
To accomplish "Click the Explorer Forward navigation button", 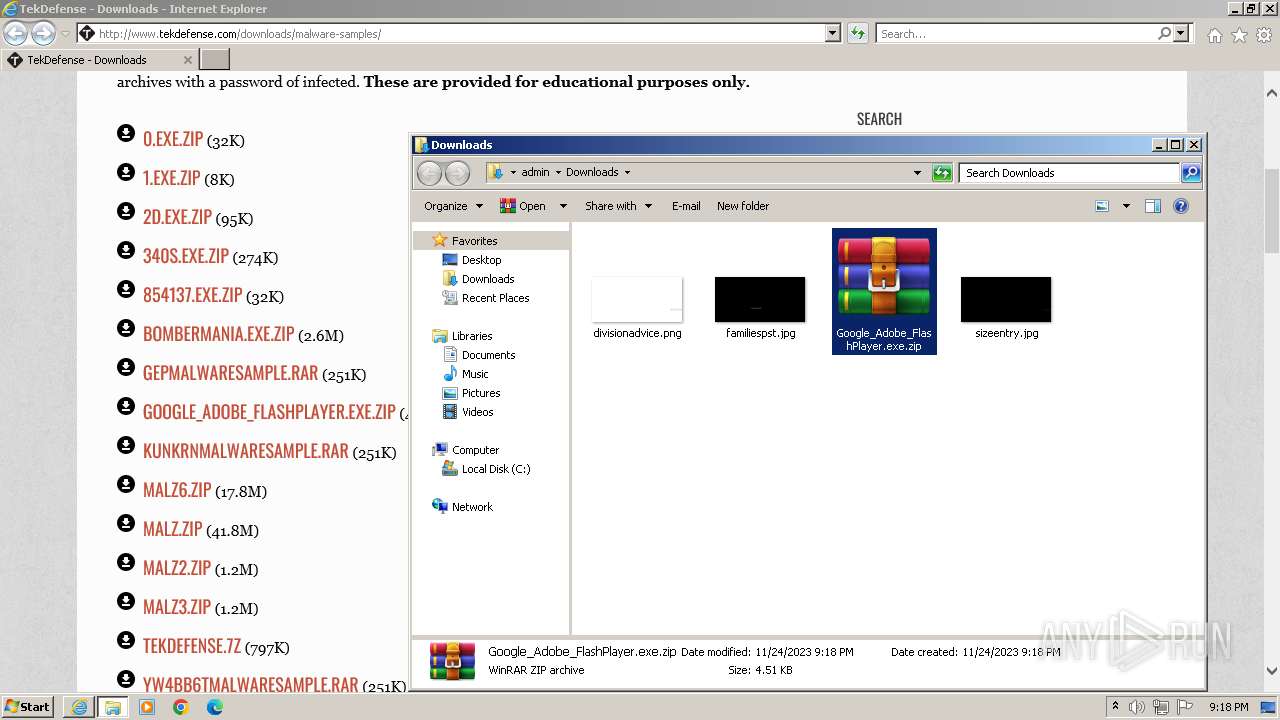I will (457, 173).
